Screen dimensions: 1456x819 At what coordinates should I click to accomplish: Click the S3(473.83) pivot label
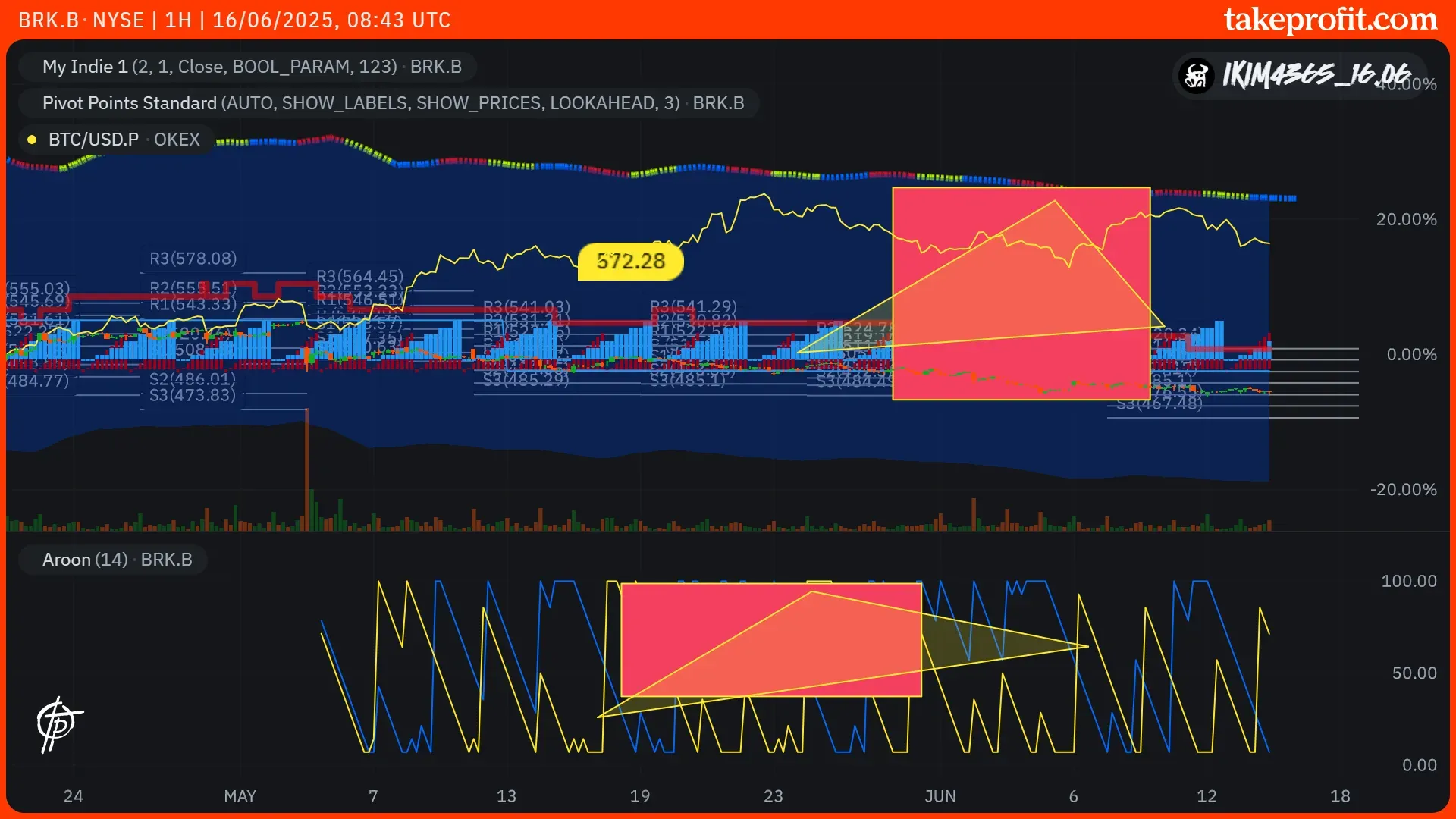coord(192,395)
